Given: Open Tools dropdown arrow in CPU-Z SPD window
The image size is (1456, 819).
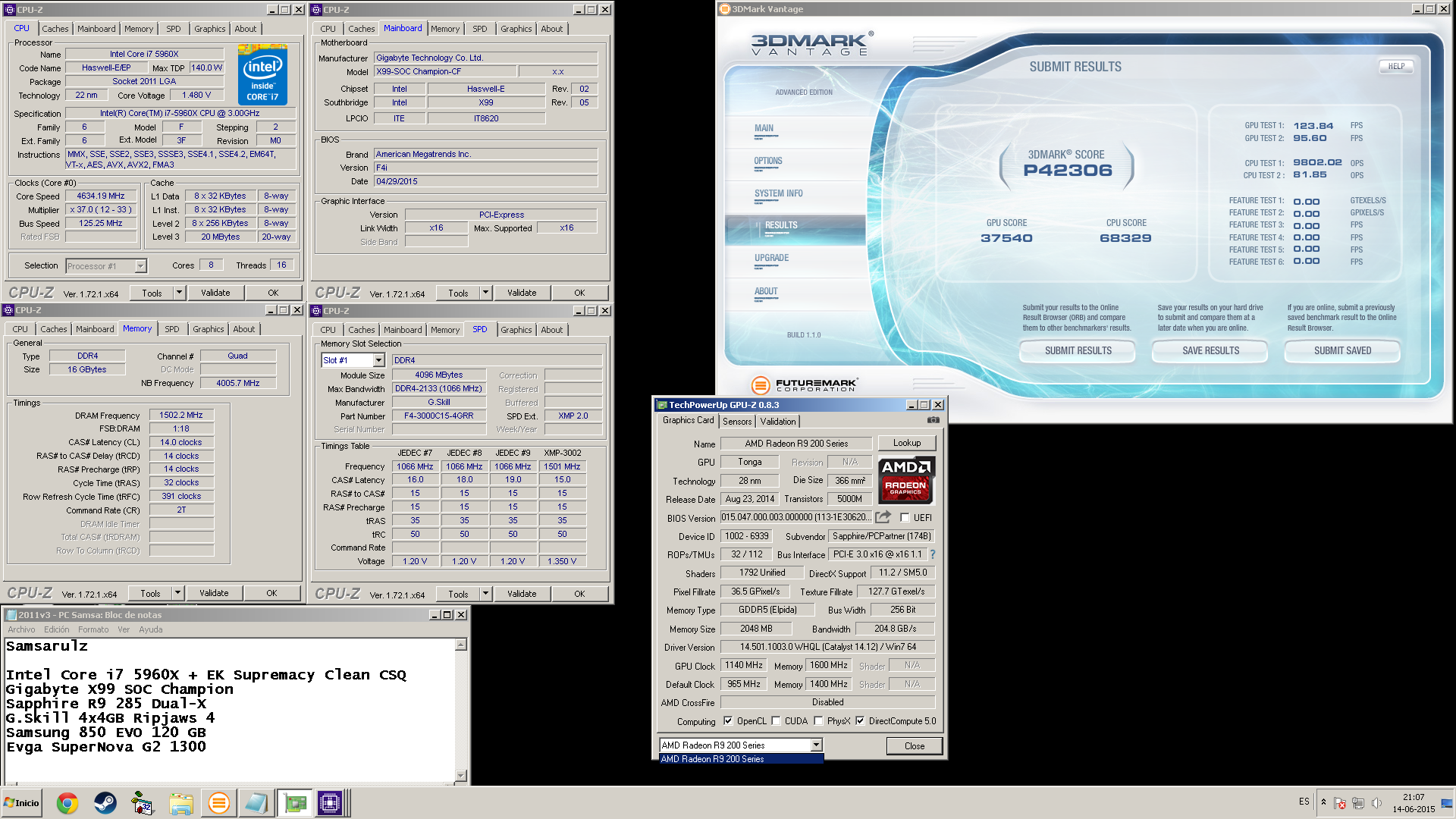Looking at the screenshot, I should (486, 594).
